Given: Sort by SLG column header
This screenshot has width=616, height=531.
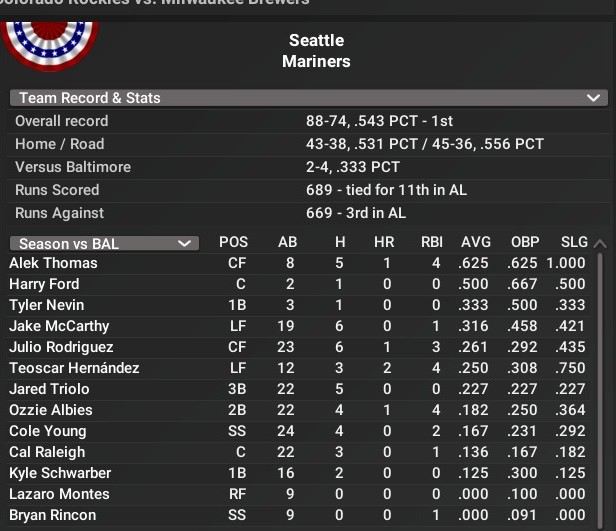Looking at the screenshot, I should pyautogui.click(x=574, y=243).
